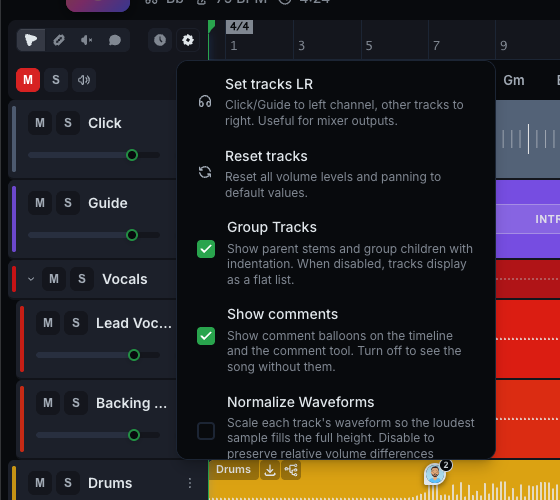The image size is (560, 500).
Task: Select the pointer selection tool
Action: pos(31,40)
